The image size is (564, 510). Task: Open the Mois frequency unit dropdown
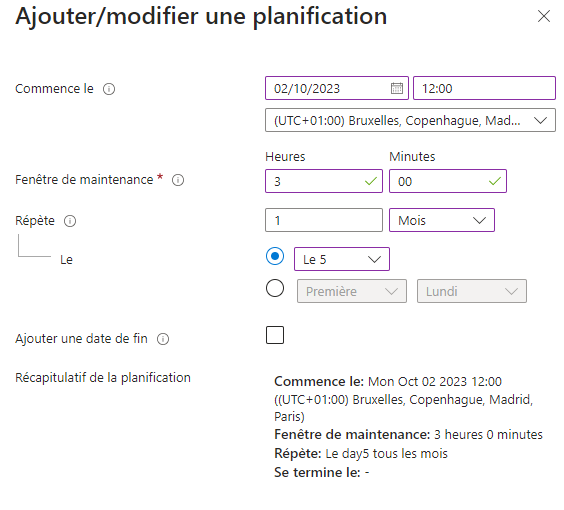[x=442, y=220]
